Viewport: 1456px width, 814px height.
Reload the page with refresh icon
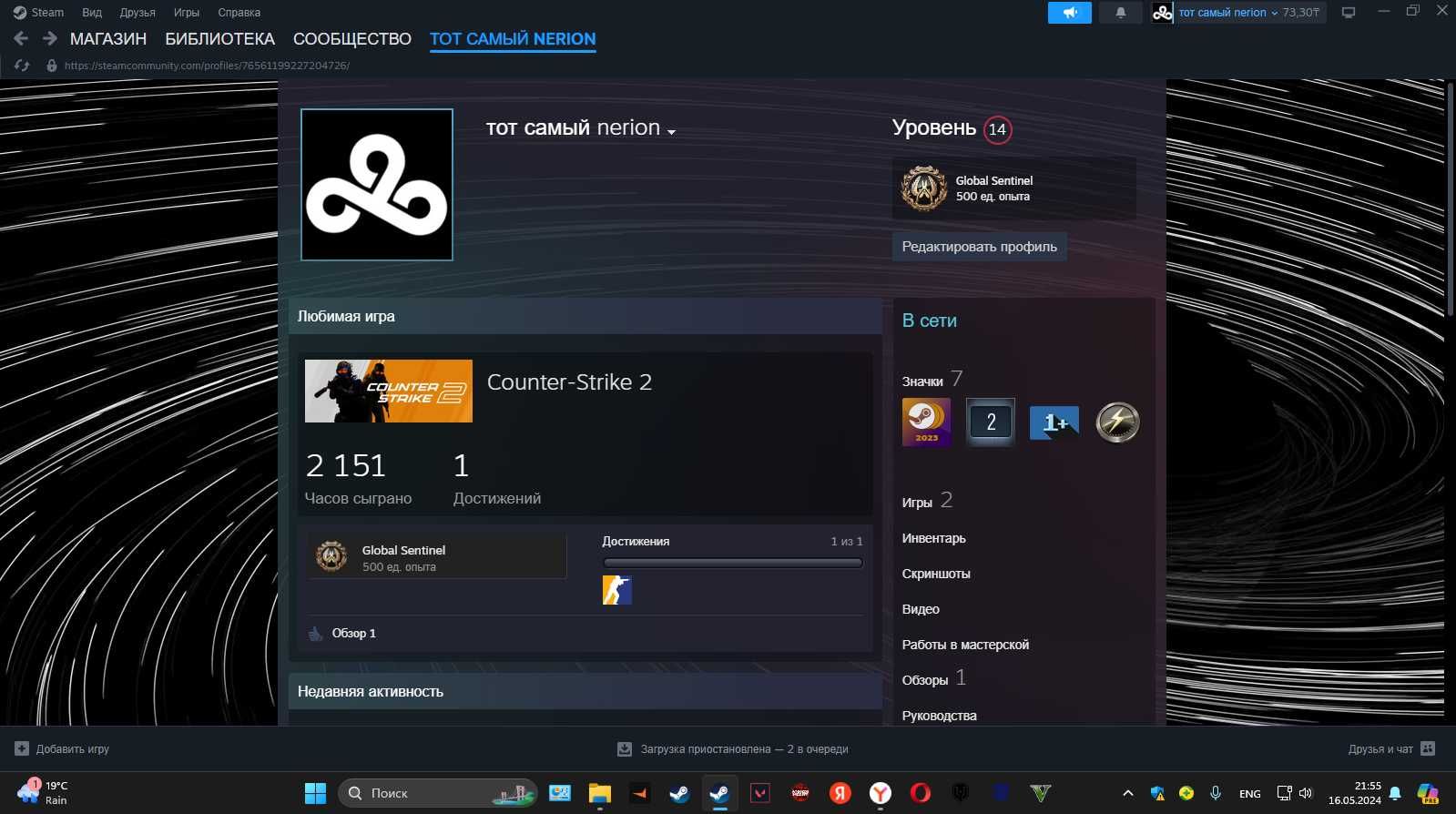[x=22, y=66]
